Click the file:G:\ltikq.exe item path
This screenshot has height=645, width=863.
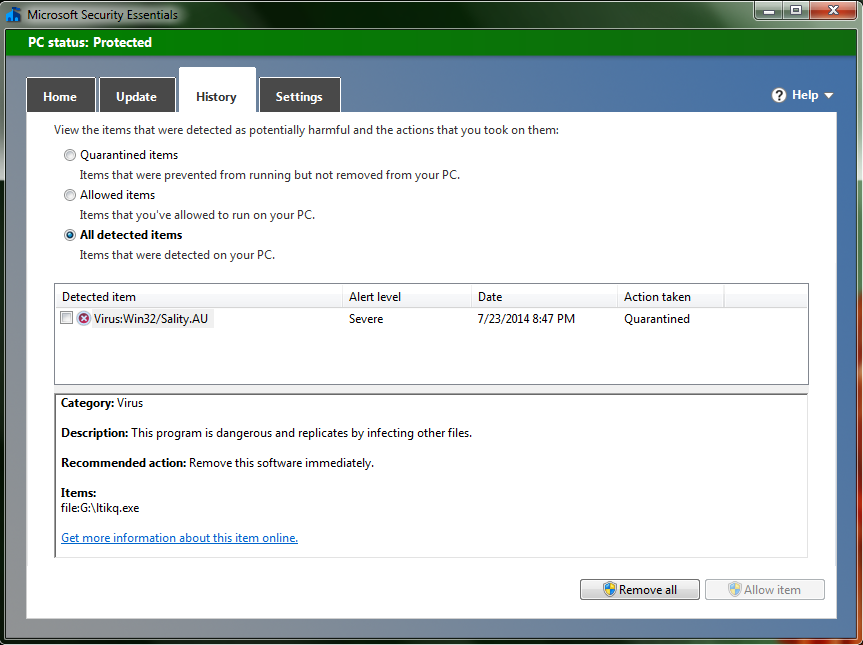(100, 507)
